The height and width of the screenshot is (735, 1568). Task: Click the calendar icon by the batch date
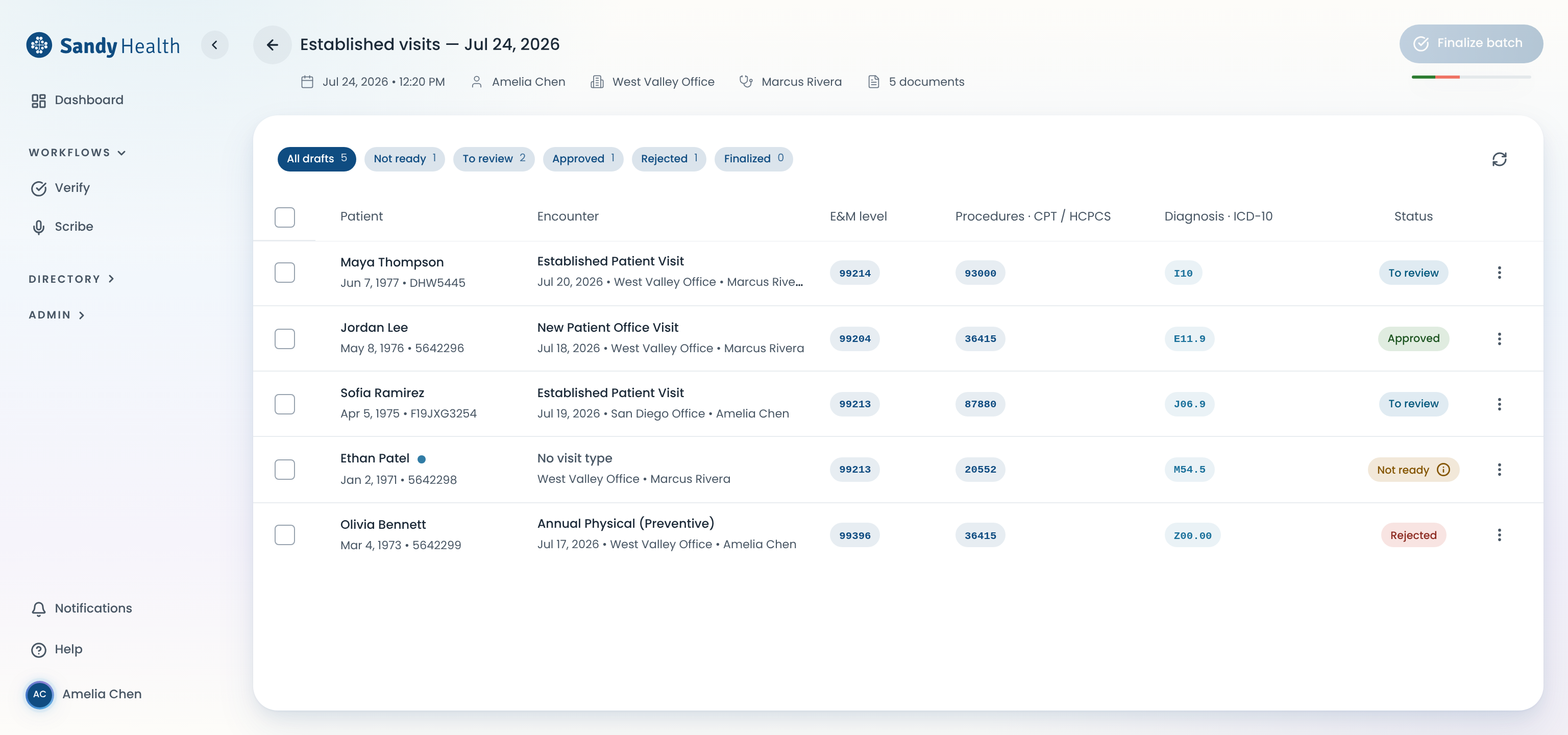click(x=307, y=82)
